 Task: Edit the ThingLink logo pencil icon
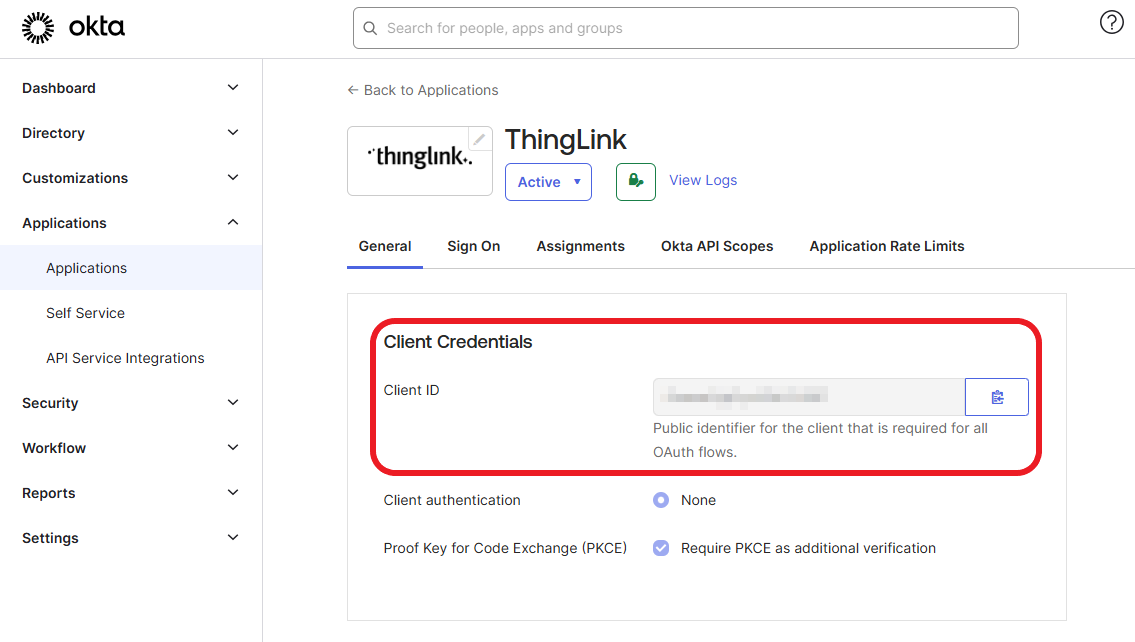pyautogui.click(x=479, y=139)
